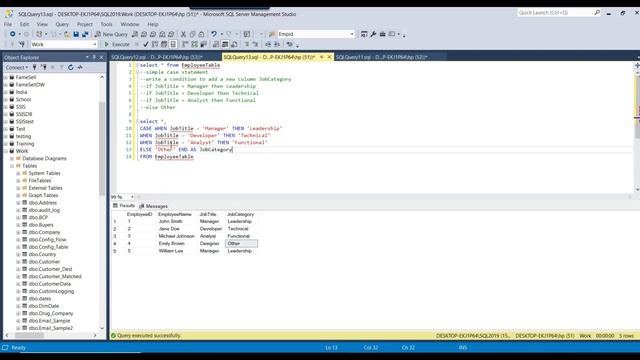Pin the Object Explorer panel
Screen dimensions: 640x360
click(94, 57)
